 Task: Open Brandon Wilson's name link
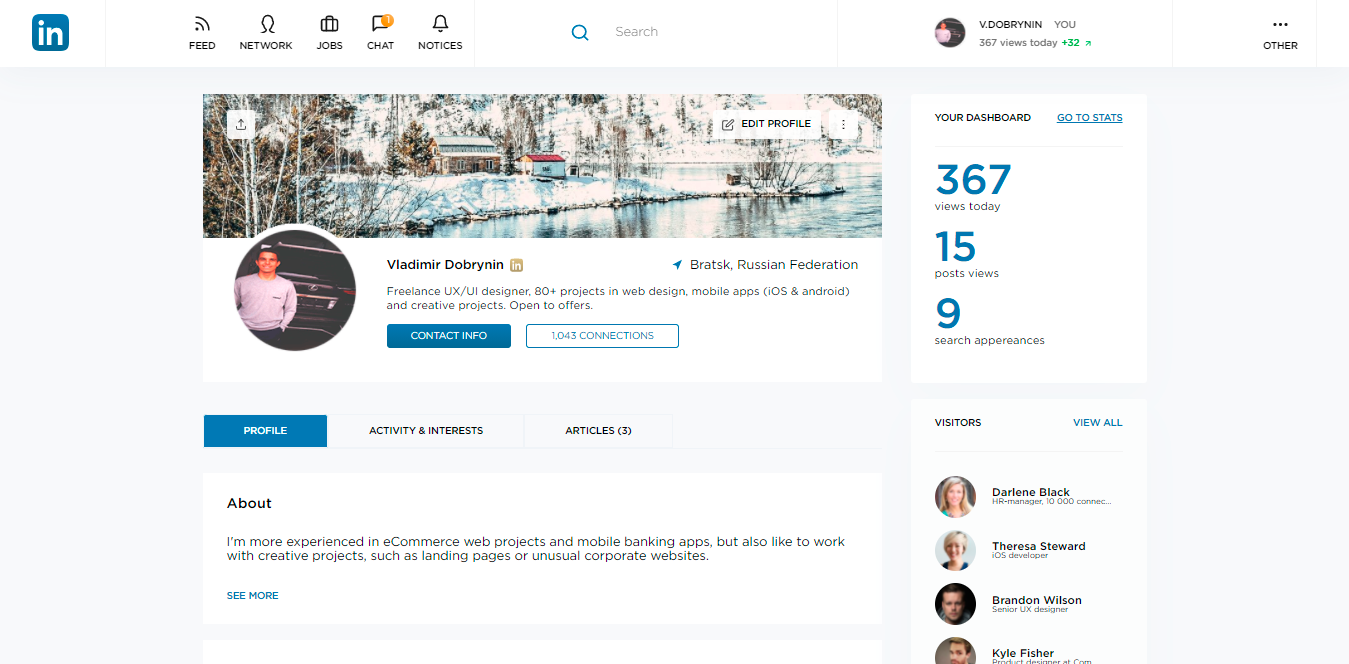pyautogui.click(x=1037, y=600)
